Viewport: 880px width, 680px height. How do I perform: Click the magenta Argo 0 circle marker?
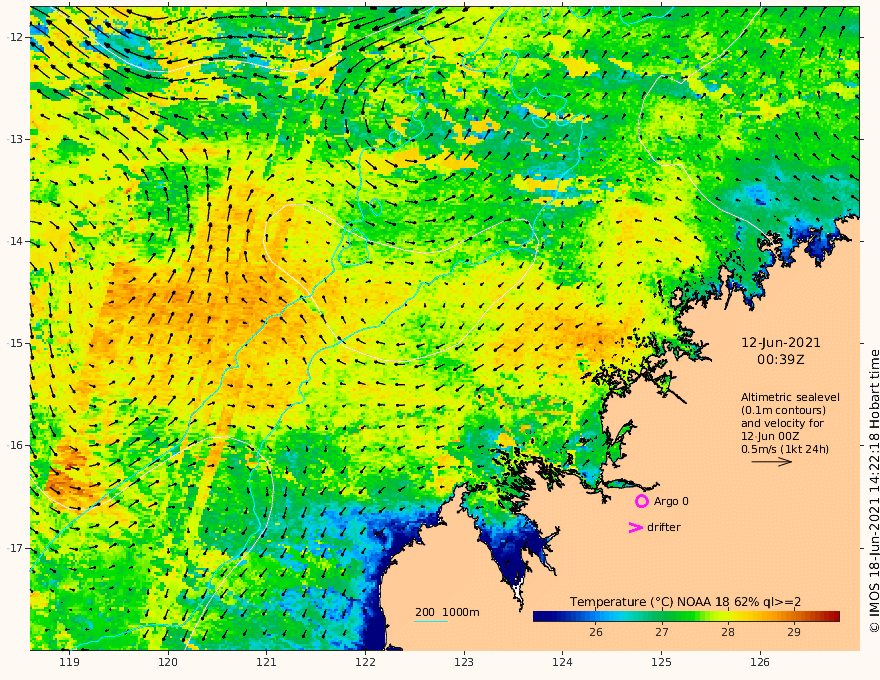coord(641,501)
